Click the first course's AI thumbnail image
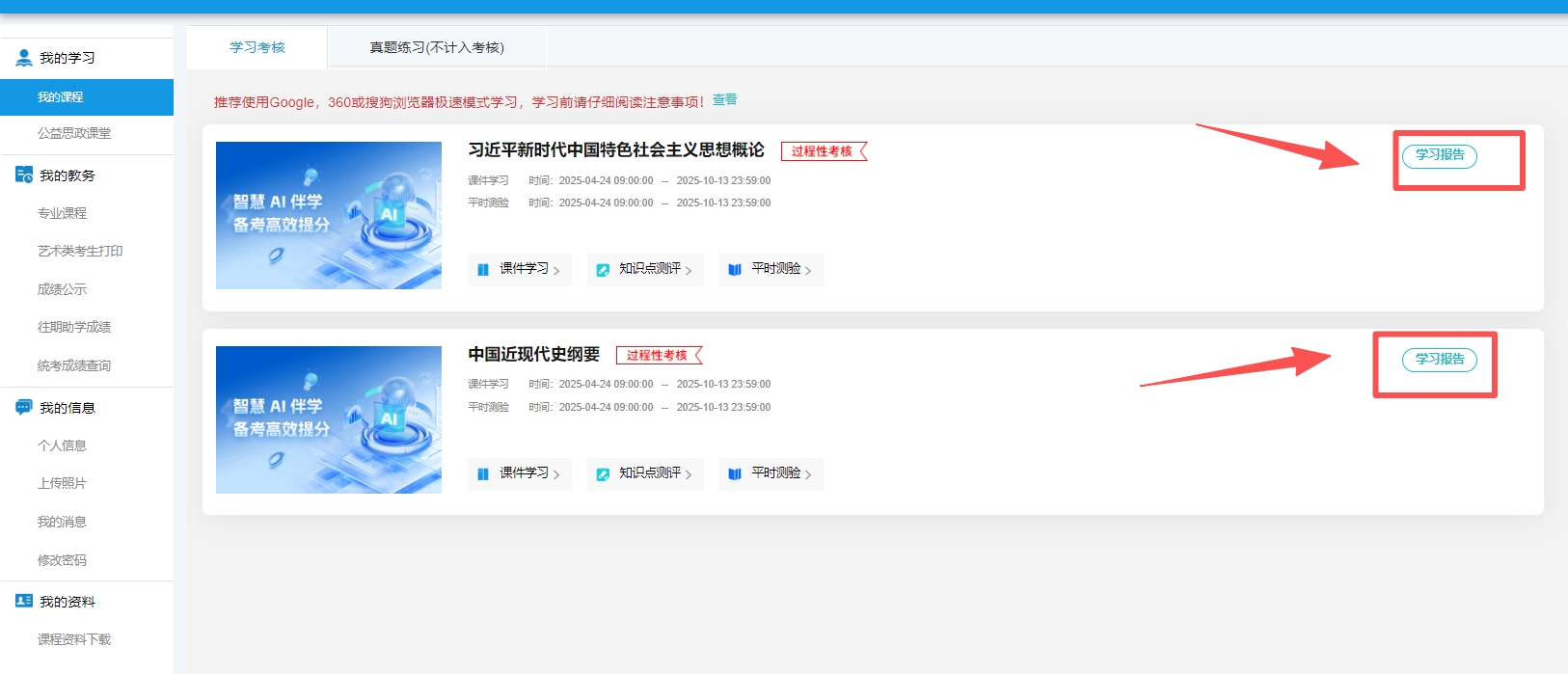The width and height of the screenshot is (1568, 674). (329, 215)
